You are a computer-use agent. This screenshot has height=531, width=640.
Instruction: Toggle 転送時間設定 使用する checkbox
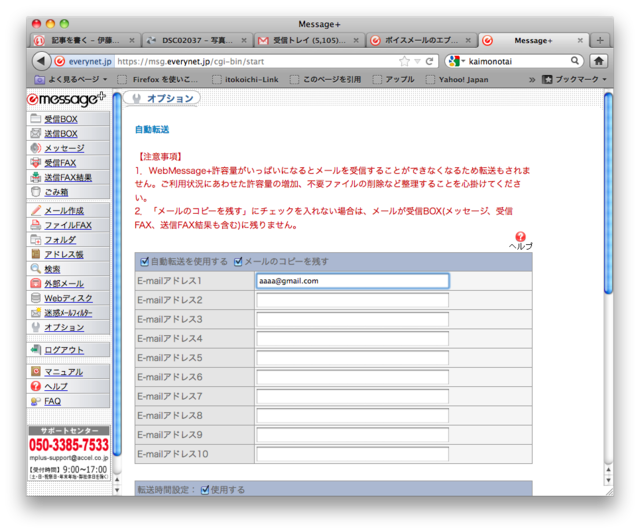point(205,490)
